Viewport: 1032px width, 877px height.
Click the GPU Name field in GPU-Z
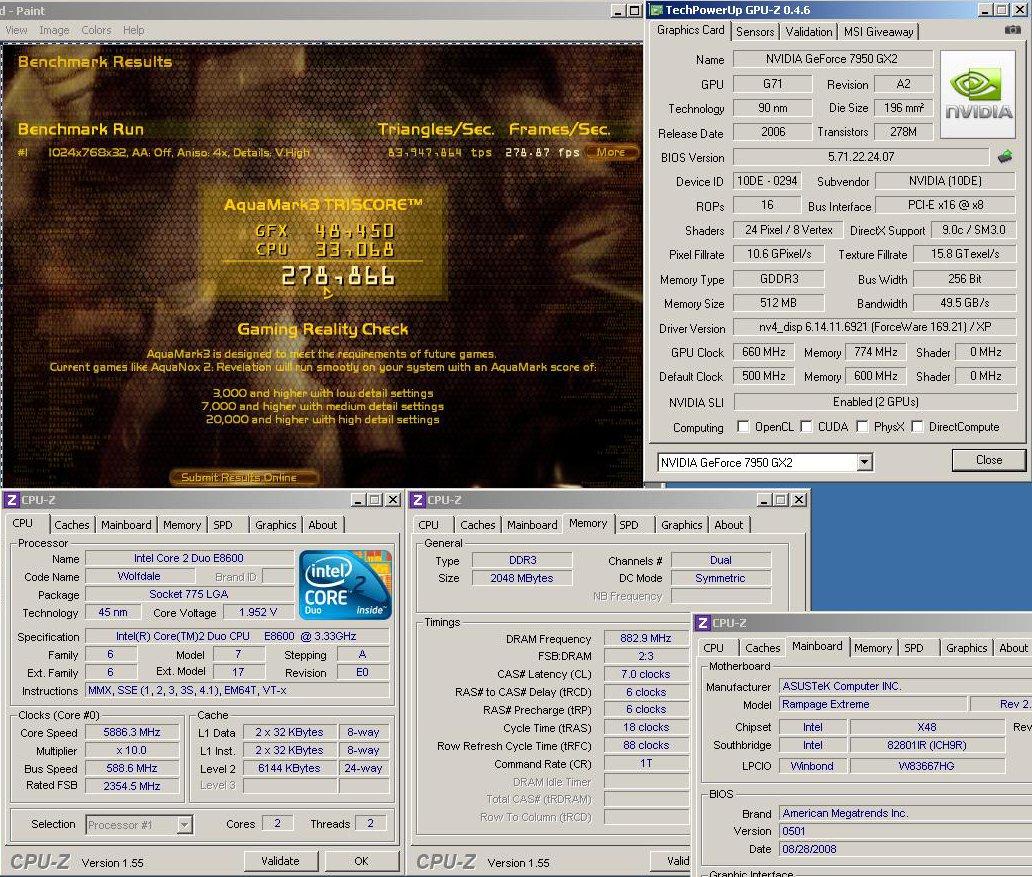832,59
